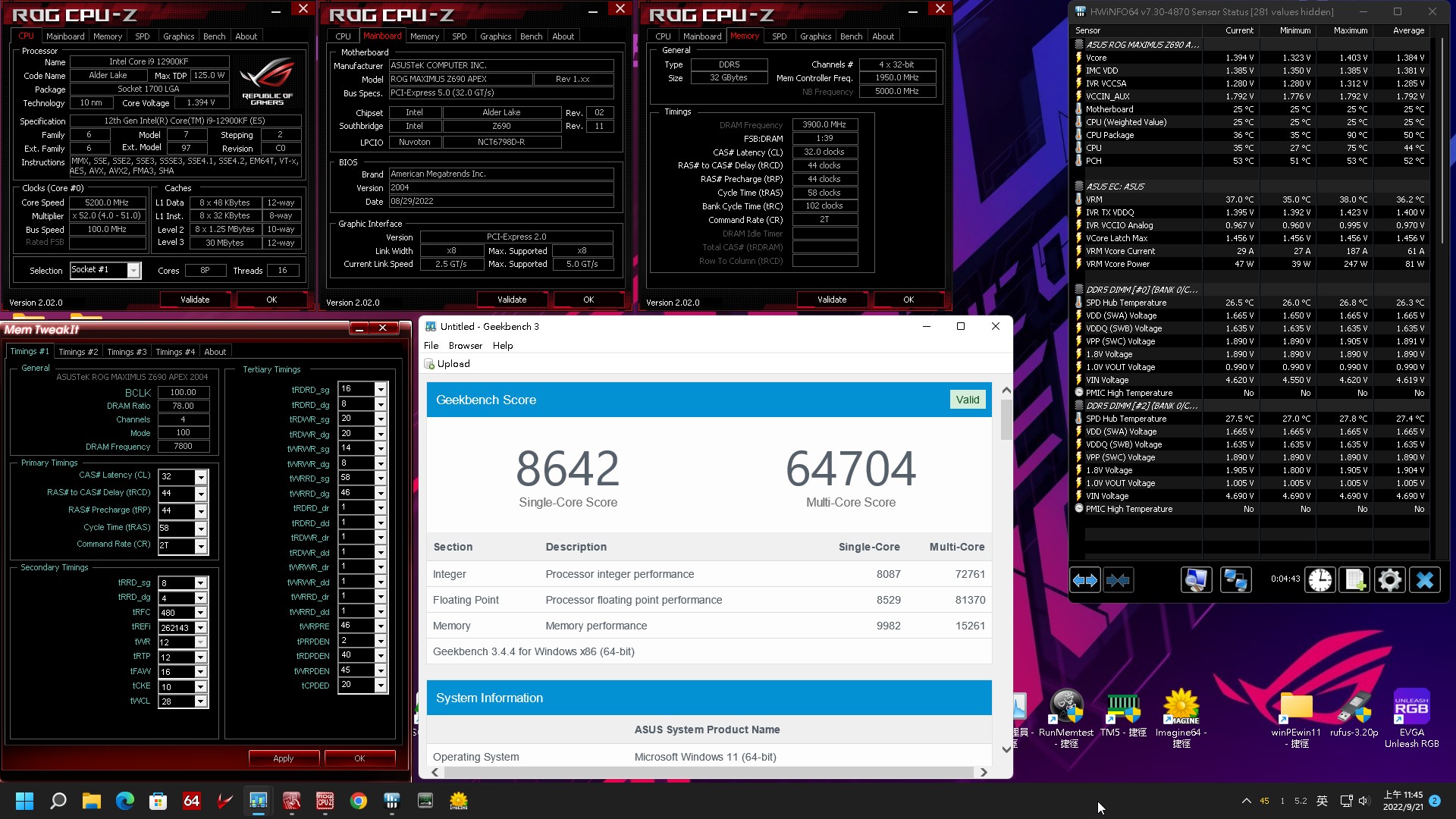The image size is (1456, 819).
Task: Open the File menu in Geekbench
Action: 431,346
